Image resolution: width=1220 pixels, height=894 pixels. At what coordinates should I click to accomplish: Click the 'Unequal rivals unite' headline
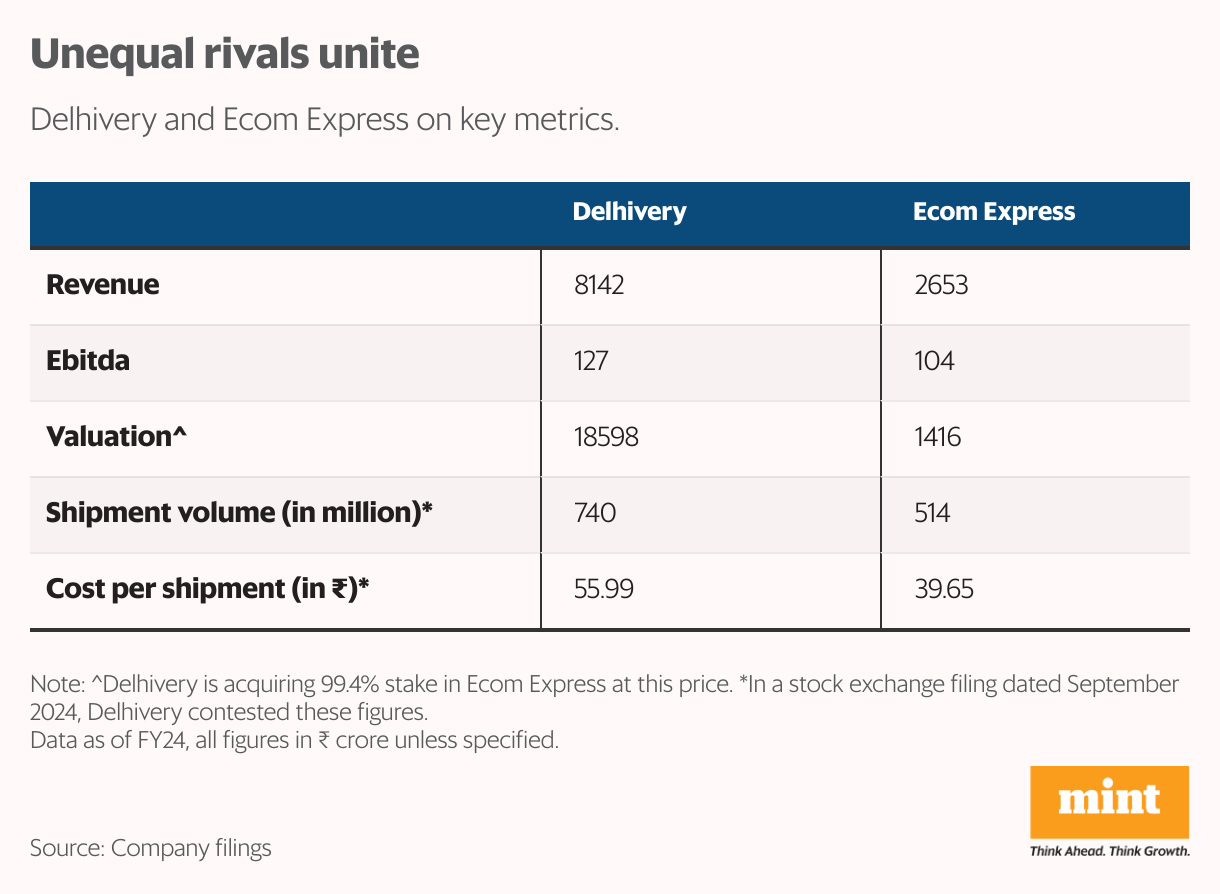coord(225,54)
